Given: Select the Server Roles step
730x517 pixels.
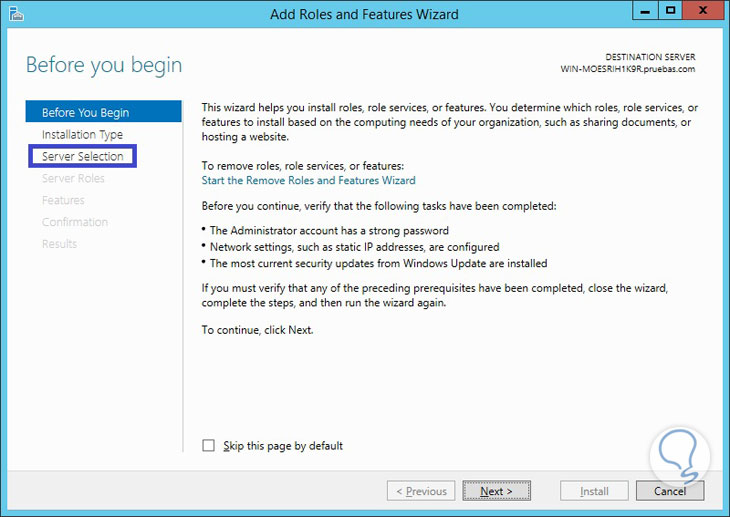Looking at the screenshot, I should (x=73, y=178).
